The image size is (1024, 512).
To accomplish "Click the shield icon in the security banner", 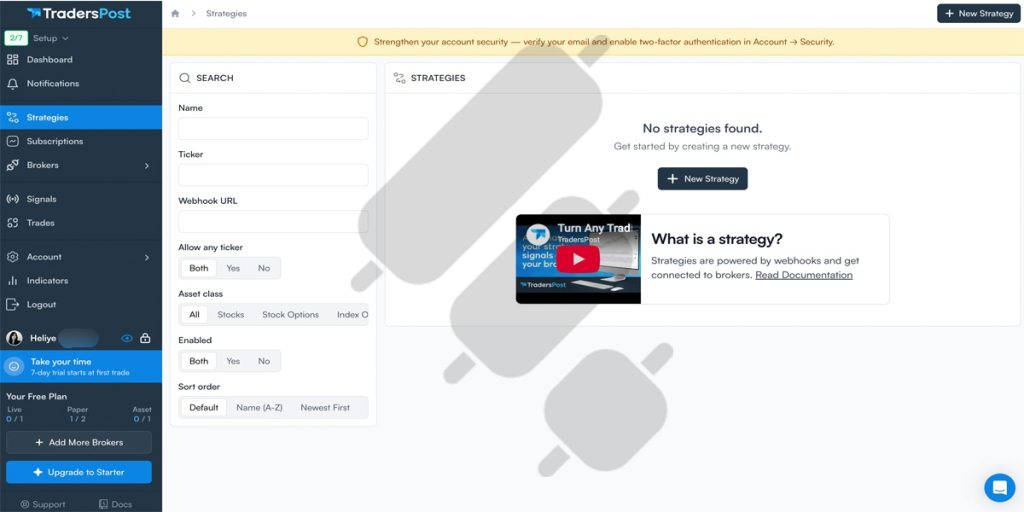I will pos(362,42).
